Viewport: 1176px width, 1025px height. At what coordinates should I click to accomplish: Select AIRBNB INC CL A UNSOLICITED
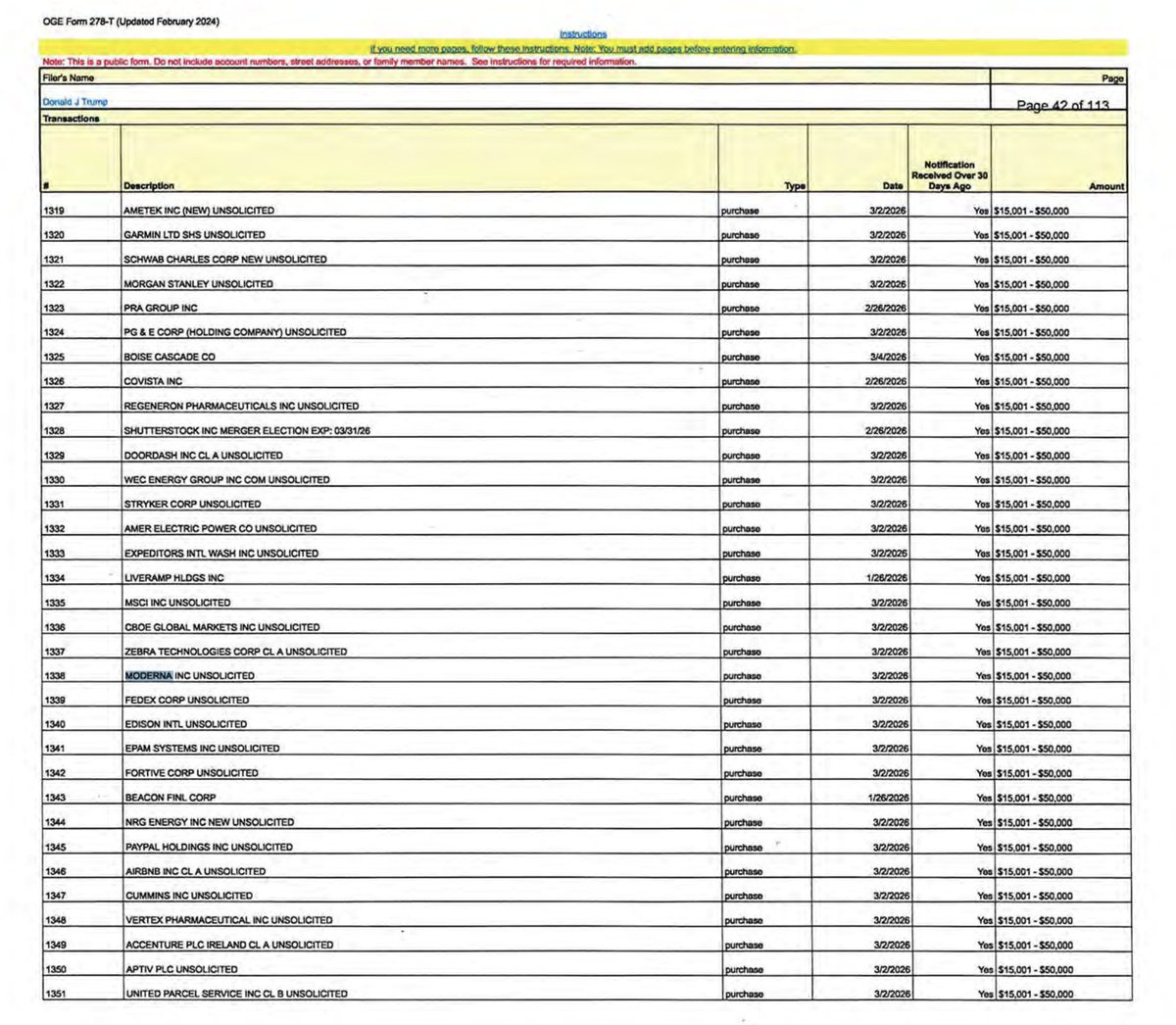tap(194, 871)
